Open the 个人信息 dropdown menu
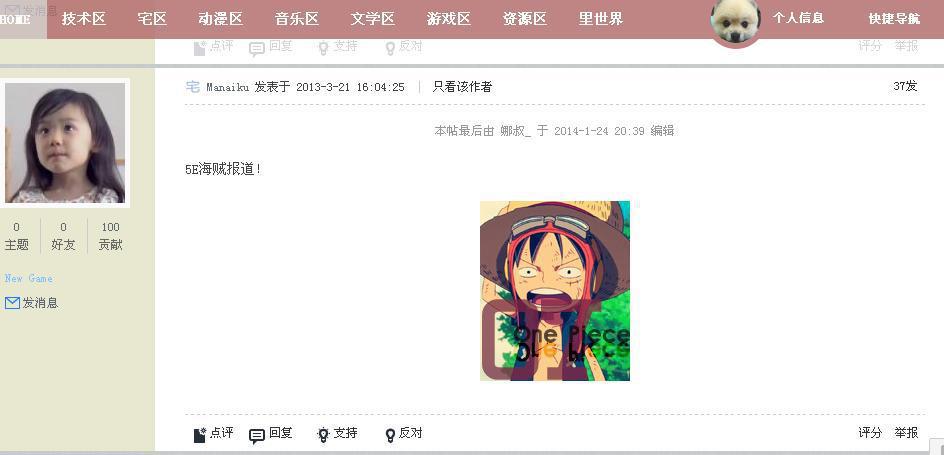This screenshot has height=455, width=944. click(x=798, y=18)
